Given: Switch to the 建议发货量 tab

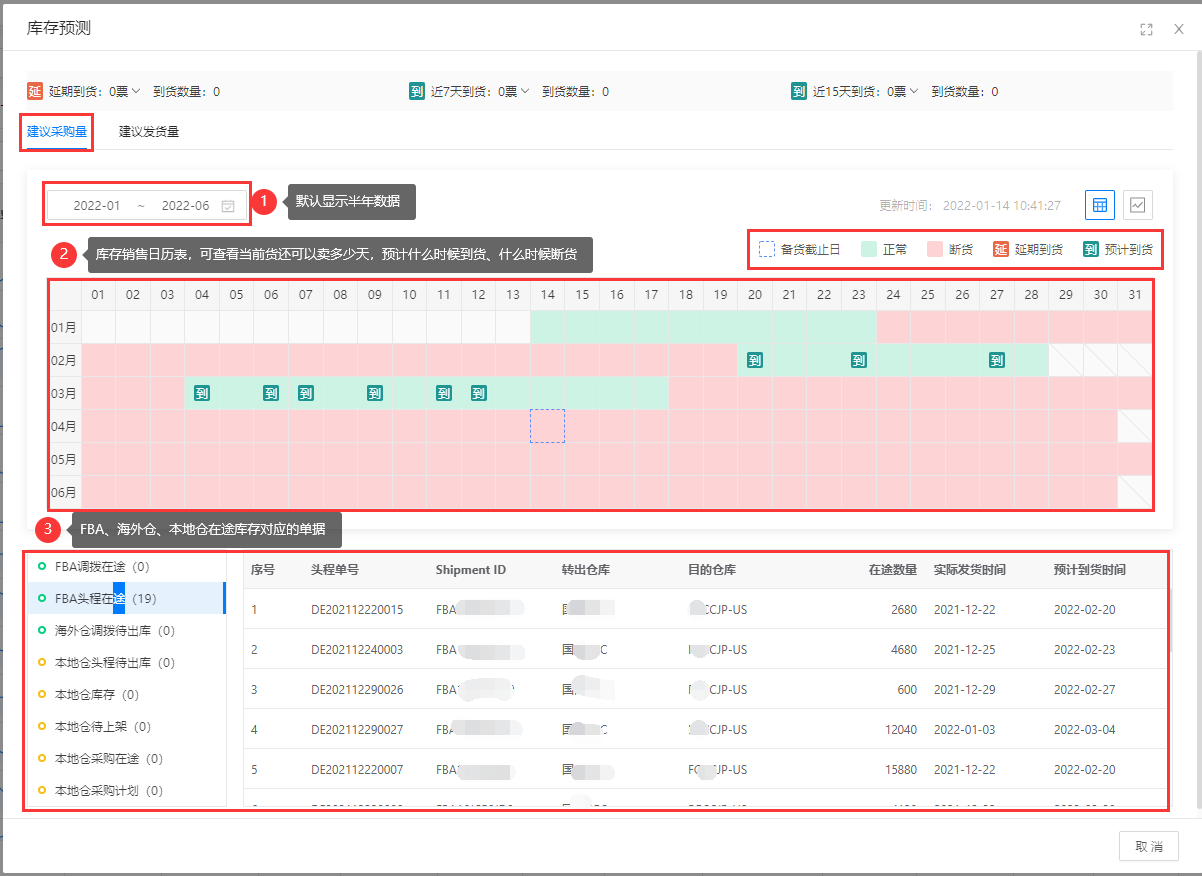Looking at the screenshot, I should coord(149,131).
